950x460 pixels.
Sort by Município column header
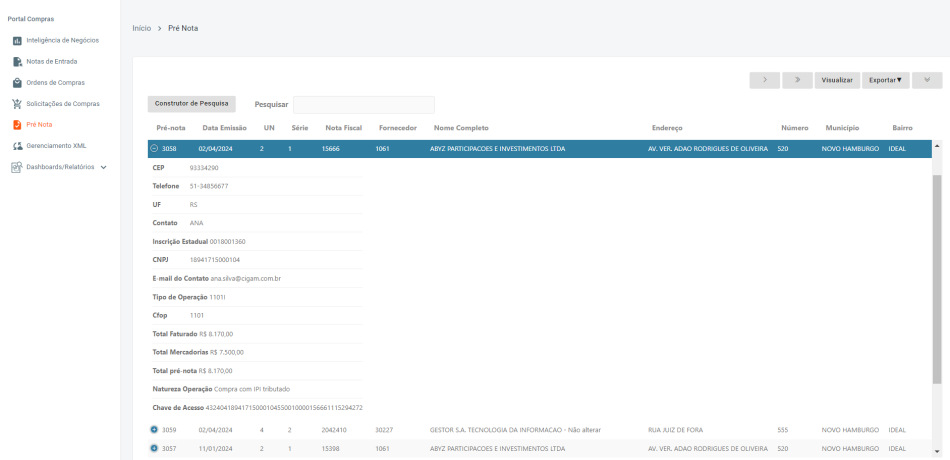[x=842, y=128]
